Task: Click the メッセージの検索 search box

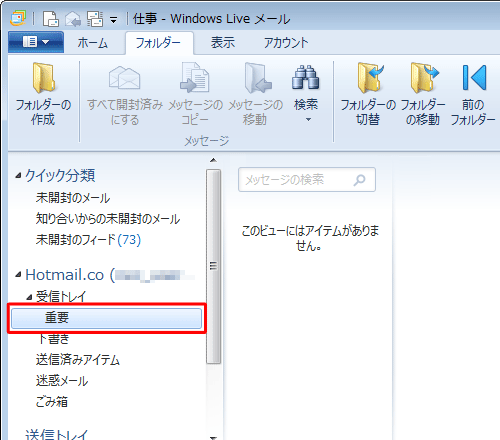Action: tap(307, 180)
